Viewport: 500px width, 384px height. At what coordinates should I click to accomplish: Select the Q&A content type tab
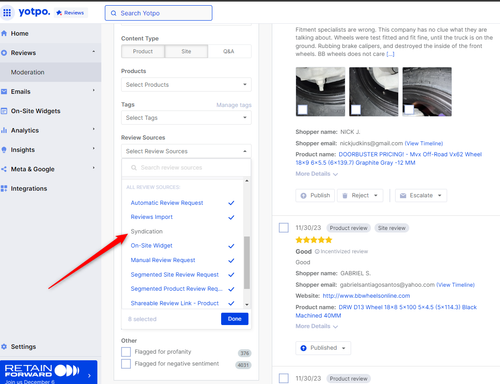(x=229, y=51)
